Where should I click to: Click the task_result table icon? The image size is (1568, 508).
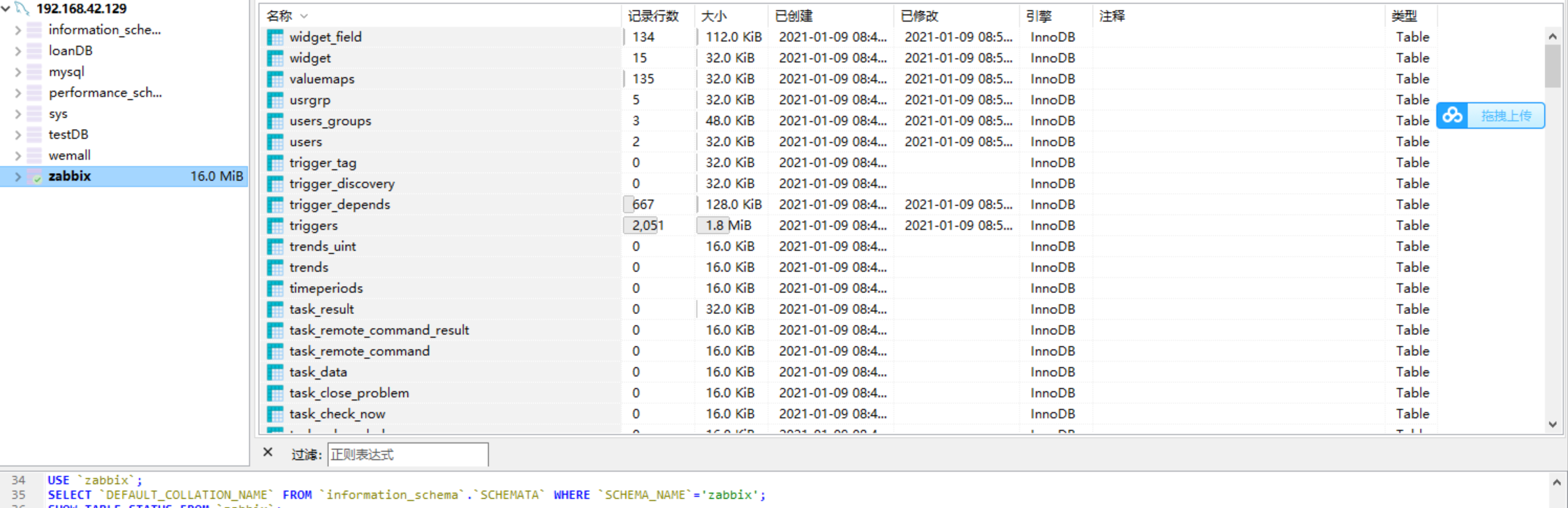click(275, 309)
